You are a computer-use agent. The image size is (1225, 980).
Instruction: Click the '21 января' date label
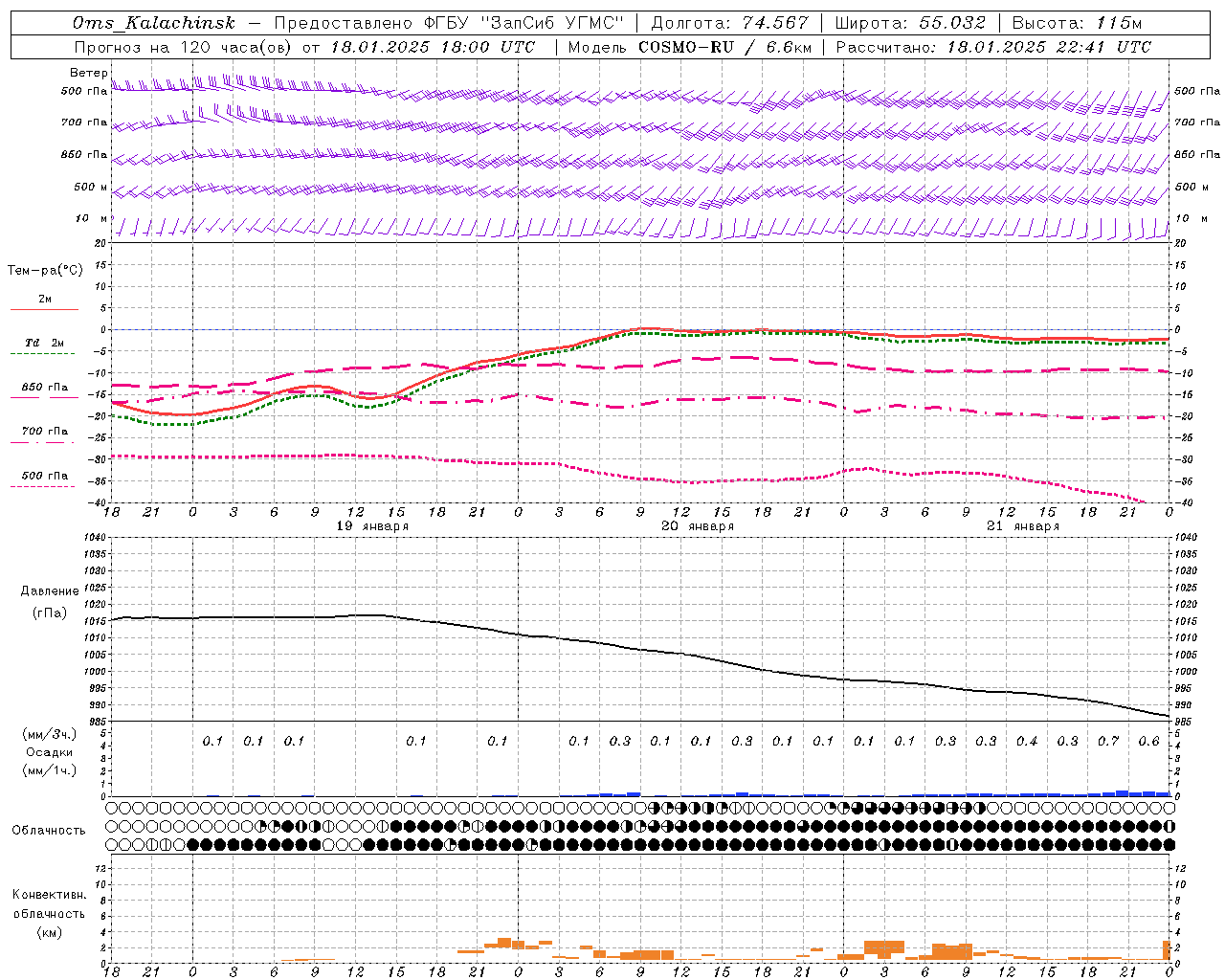click(1023, 526)
